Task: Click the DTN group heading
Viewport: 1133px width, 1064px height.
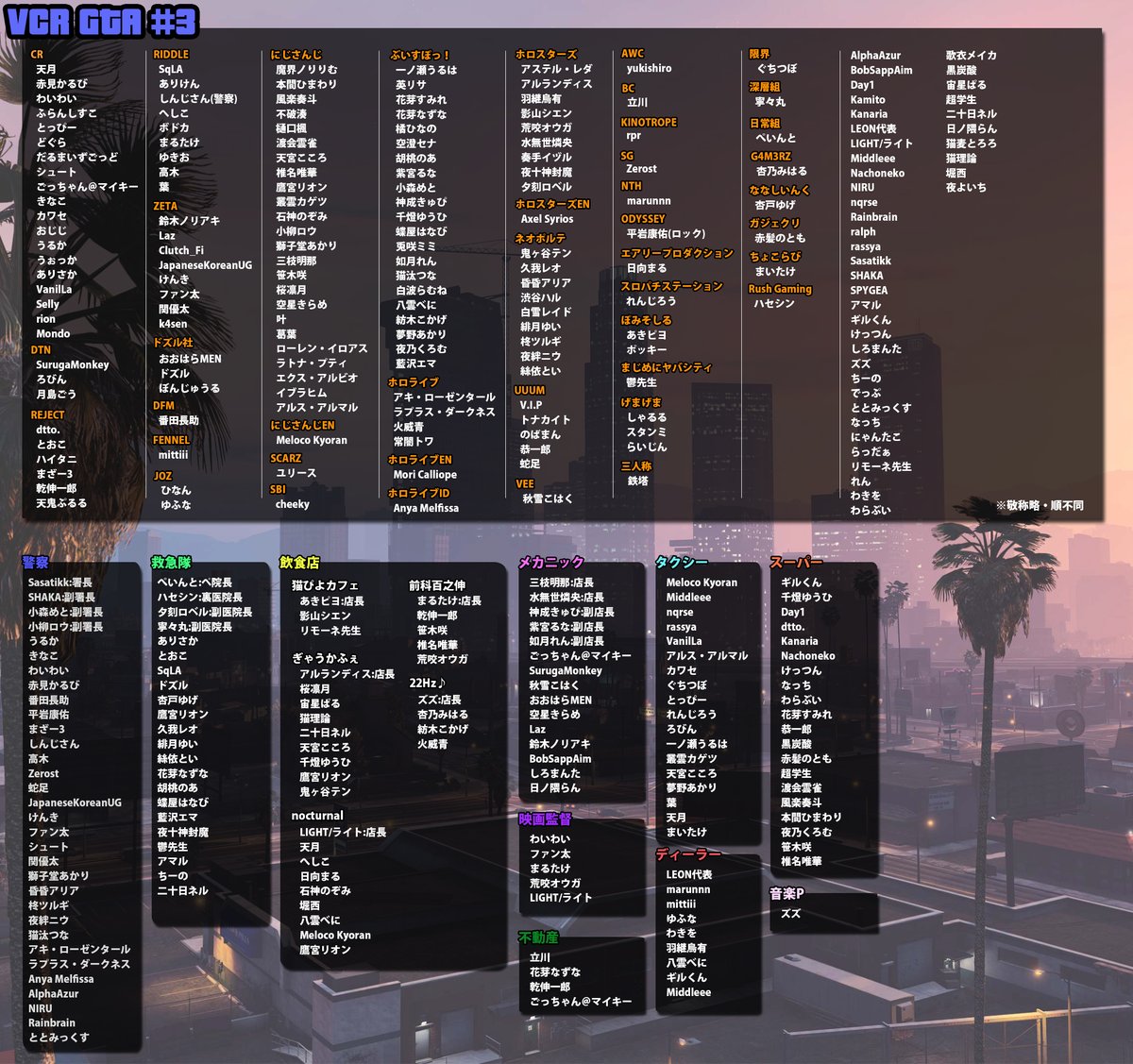Action: [41, 349]
